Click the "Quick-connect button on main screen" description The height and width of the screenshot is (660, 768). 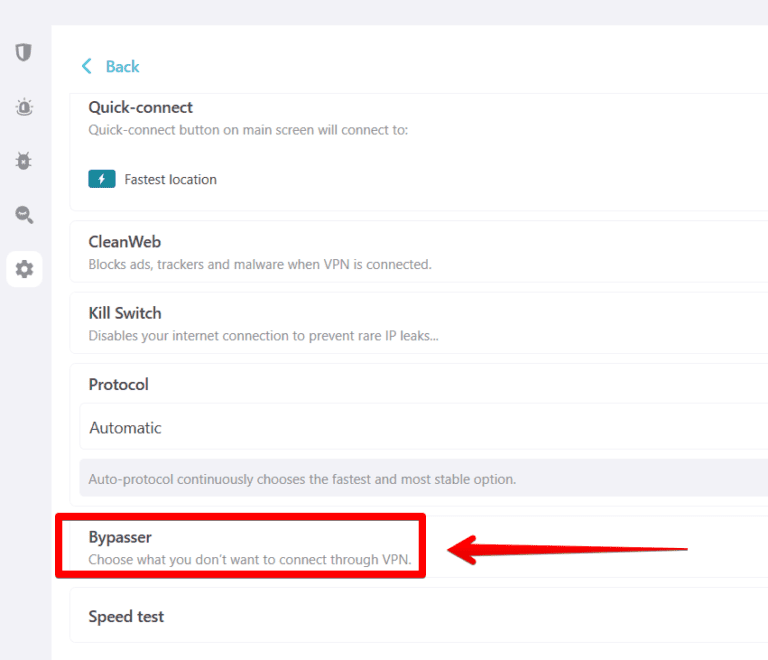247,130
